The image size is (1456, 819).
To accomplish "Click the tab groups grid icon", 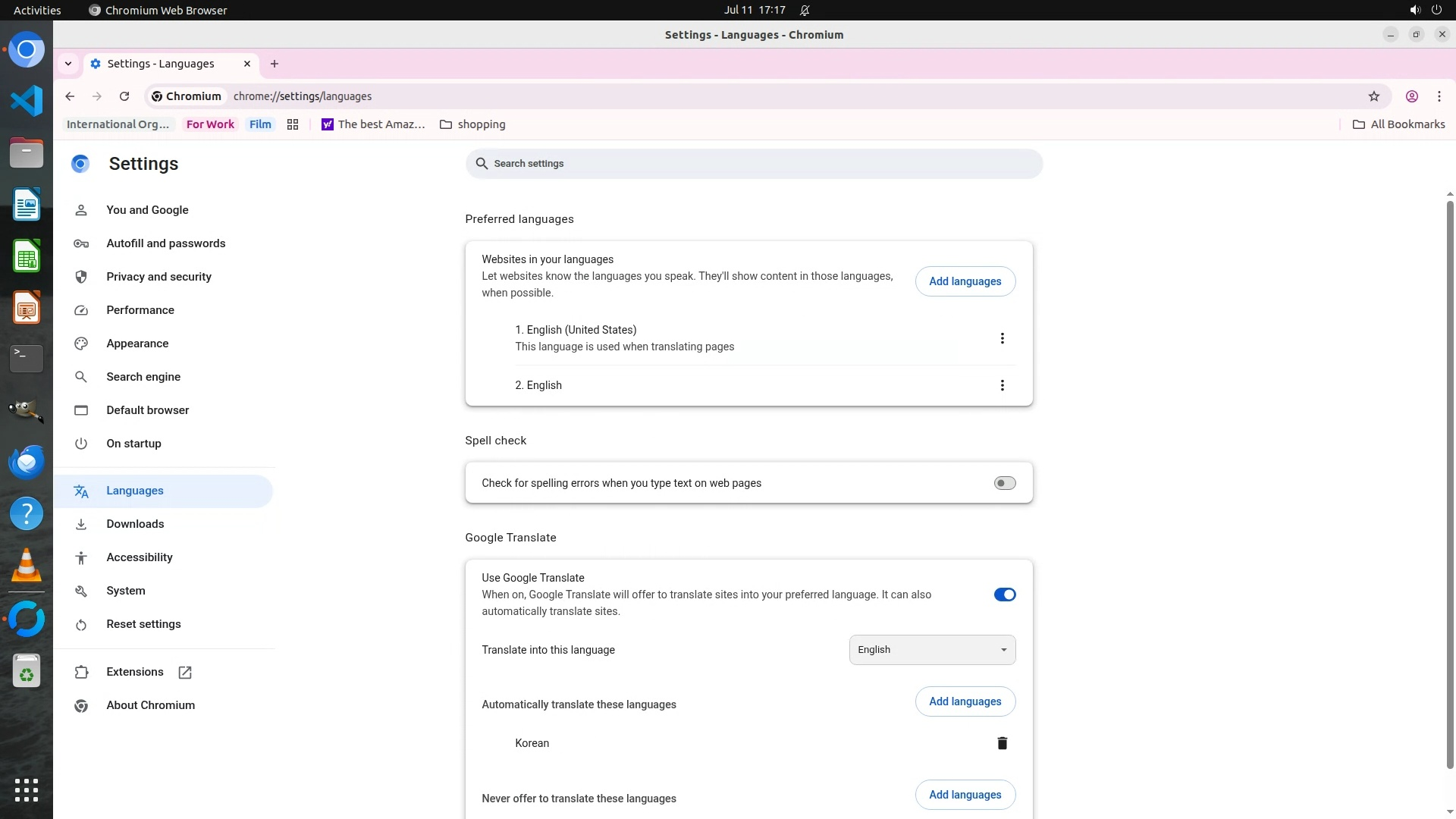I will 293,124.
